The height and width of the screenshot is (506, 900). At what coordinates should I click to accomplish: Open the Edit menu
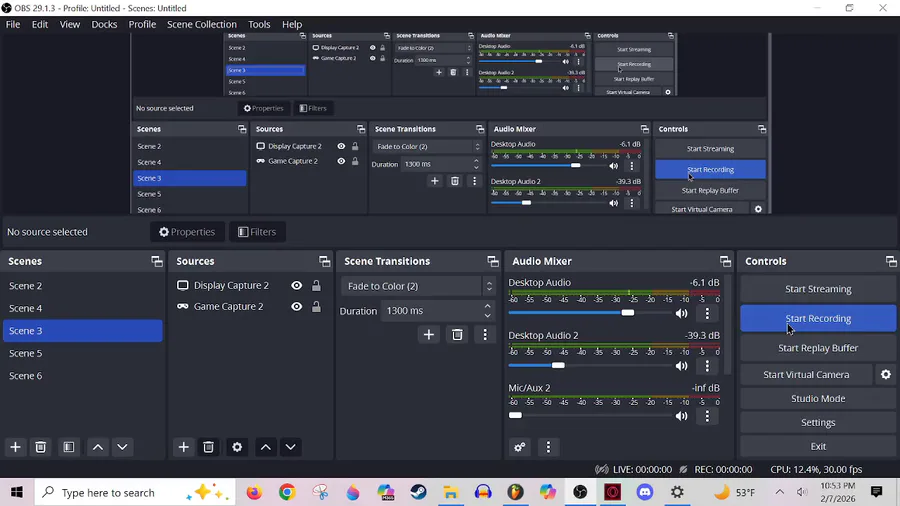pyautogui.click(x=40, y=24)
